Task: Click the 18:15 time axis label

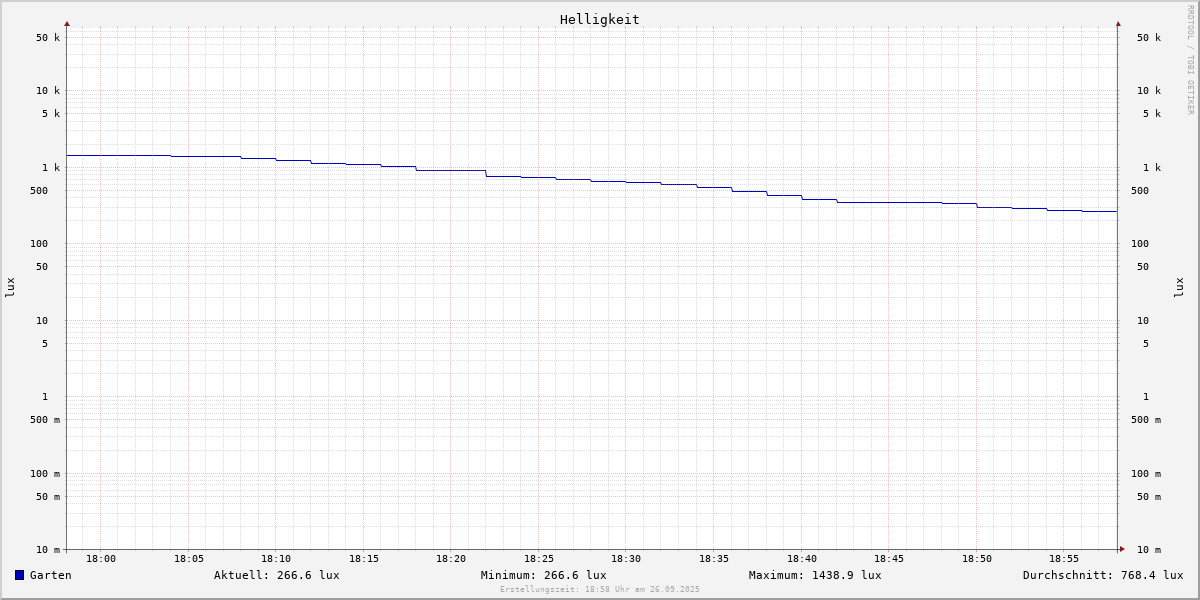Action: tap(364, 559)
